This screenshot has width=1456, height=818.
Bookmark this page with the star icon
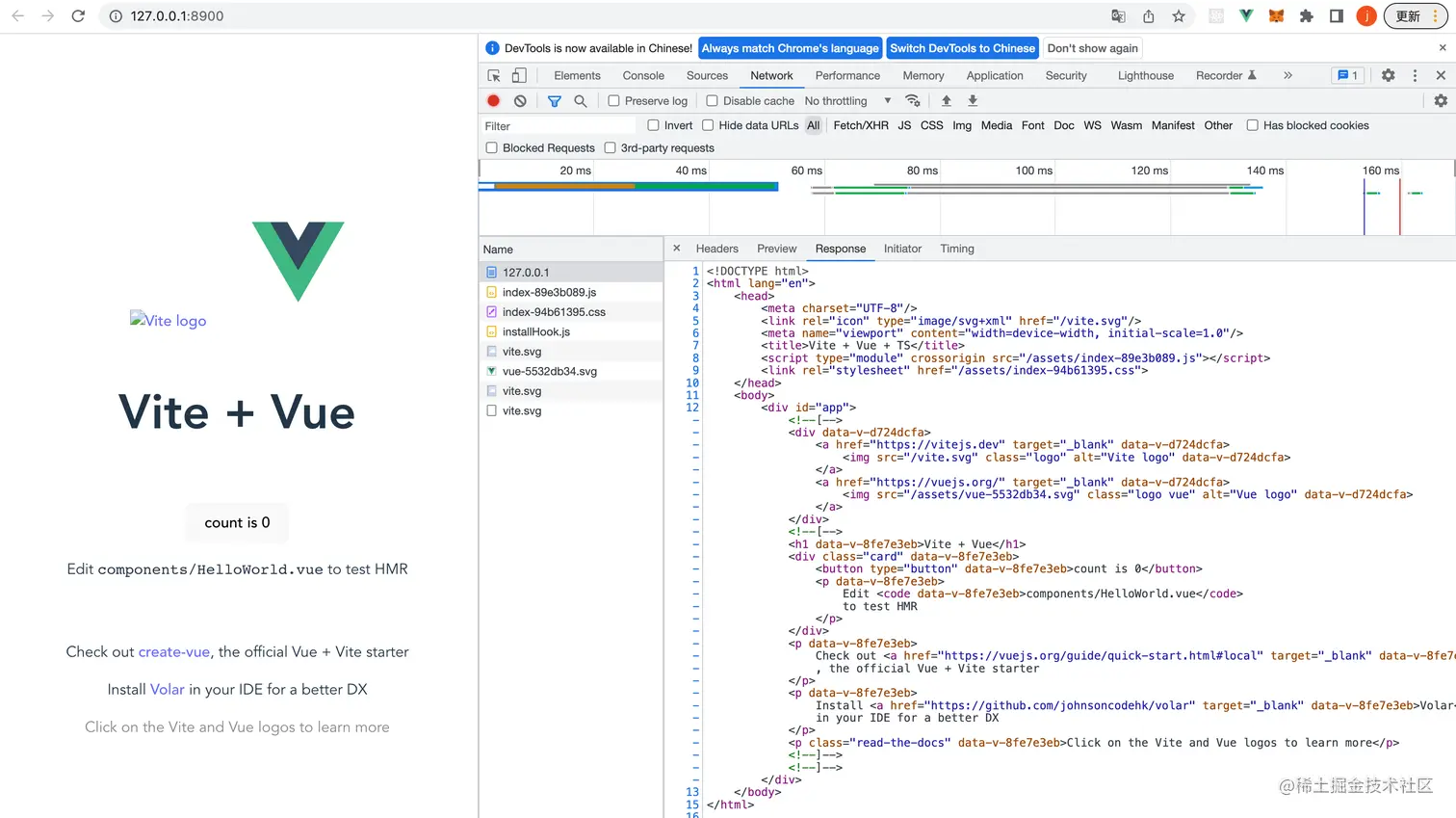point(1179,16)
